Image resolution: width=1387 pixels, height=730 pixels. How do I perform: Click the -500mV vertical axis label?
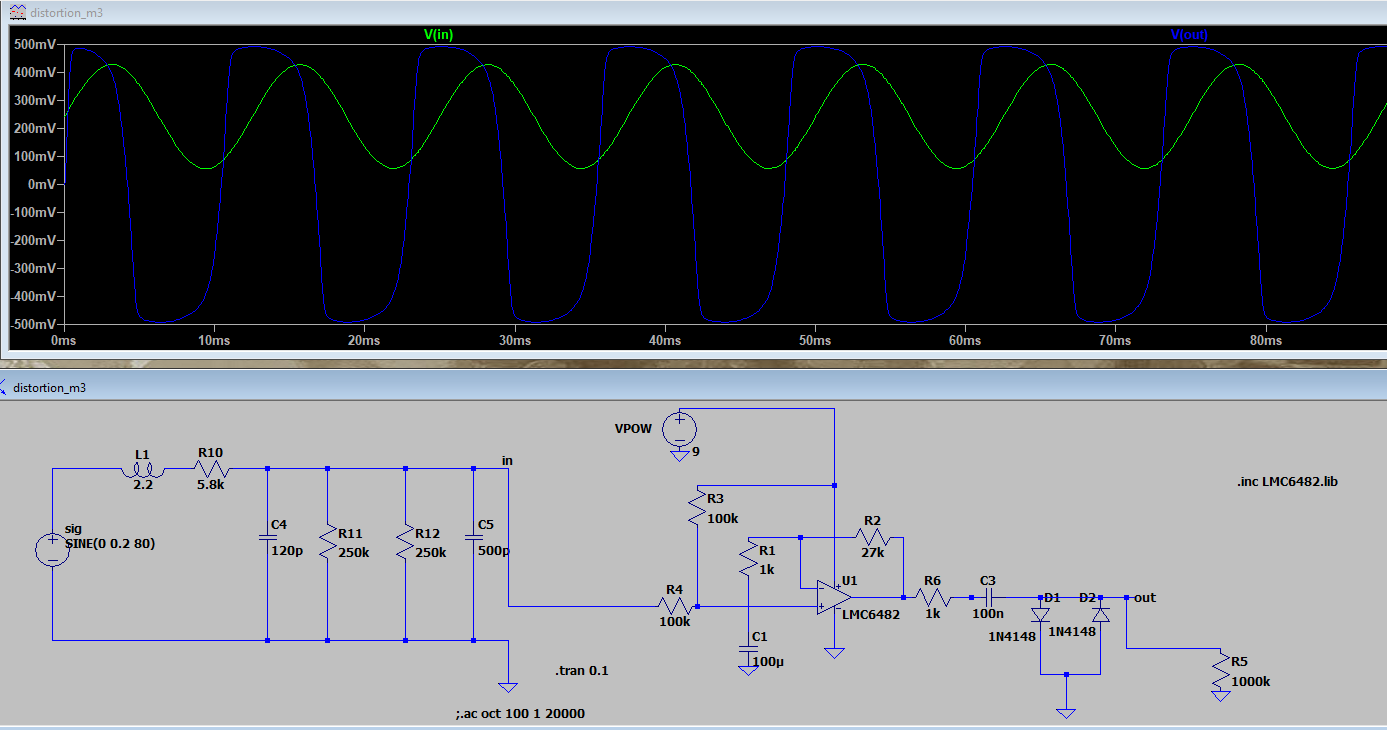(33, 325)
